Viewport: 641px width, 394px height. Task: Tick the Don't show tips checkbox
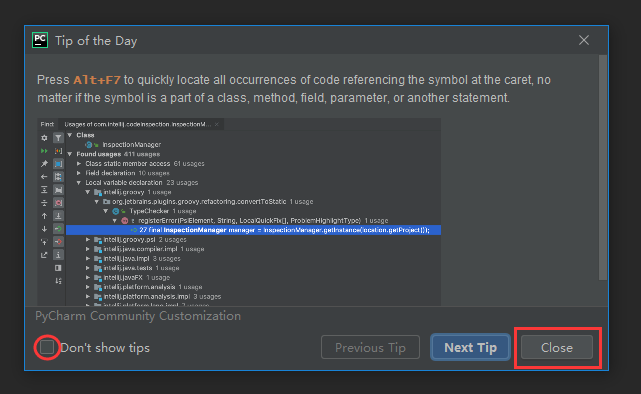47,347
